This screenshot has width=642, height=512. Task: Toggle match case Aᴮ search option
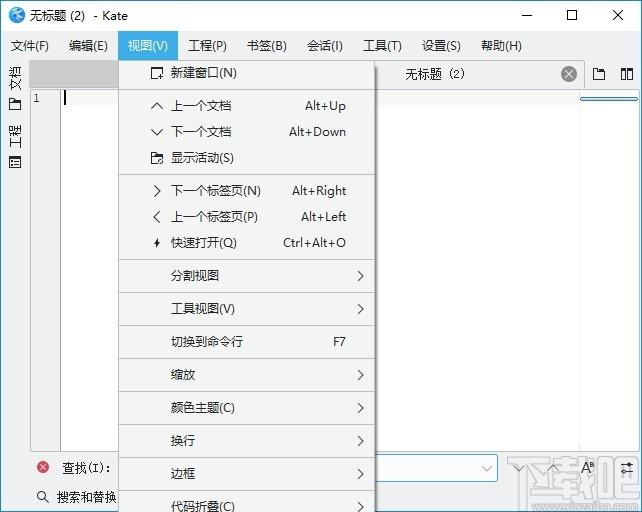pos(588,467)
